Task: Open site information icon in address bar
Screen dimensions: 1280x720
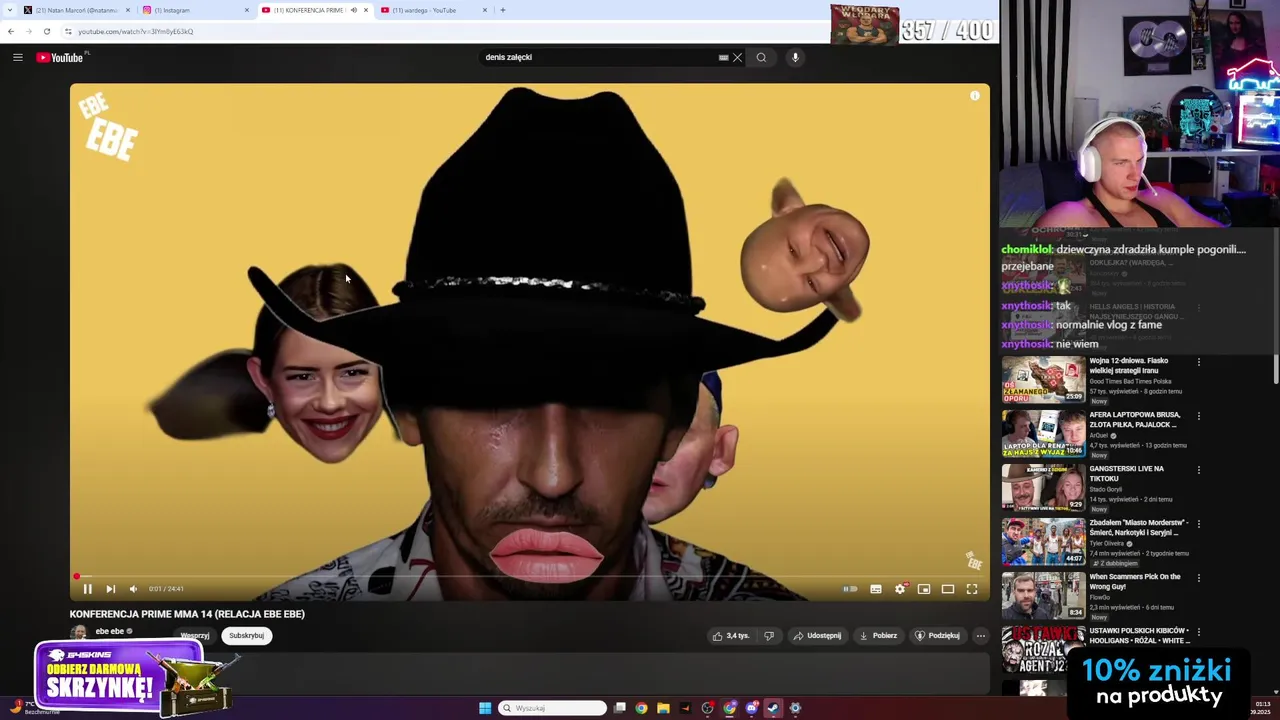Action: 68,31
